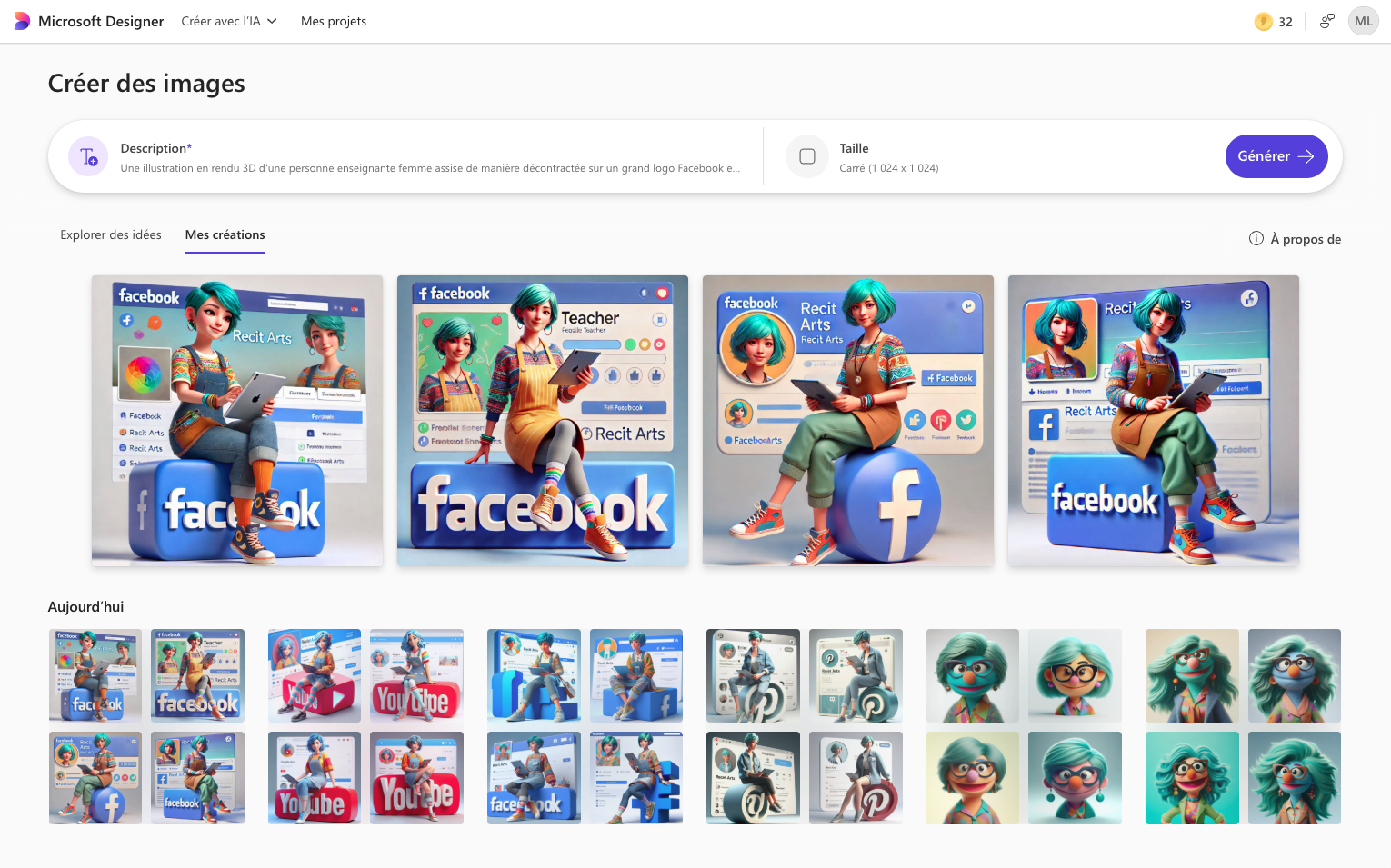This screenshot has height=868, width=1391.
Task: Open the share connections icon in header
Action: pos(1327,21)
